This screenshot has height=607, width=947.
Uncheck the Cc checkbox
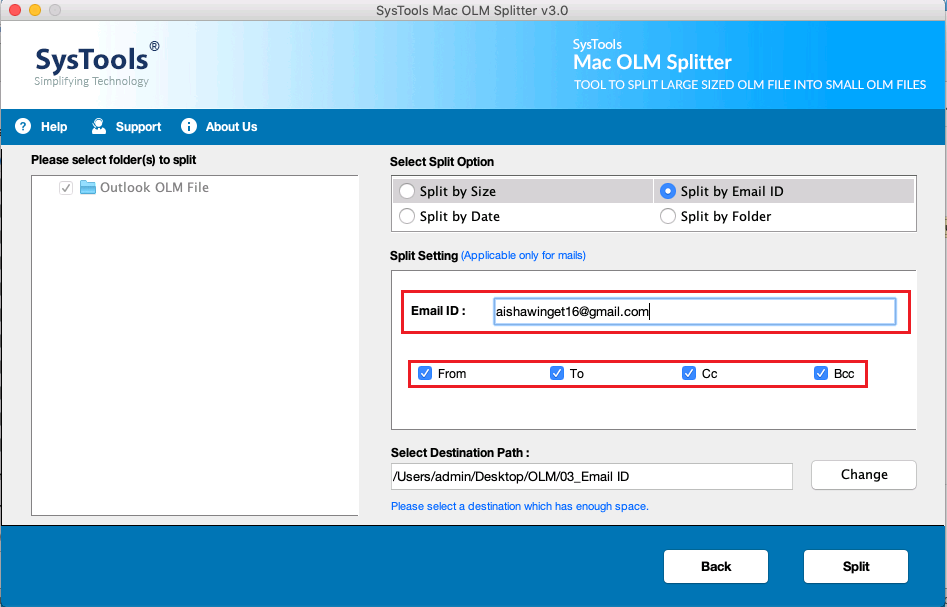689,373
